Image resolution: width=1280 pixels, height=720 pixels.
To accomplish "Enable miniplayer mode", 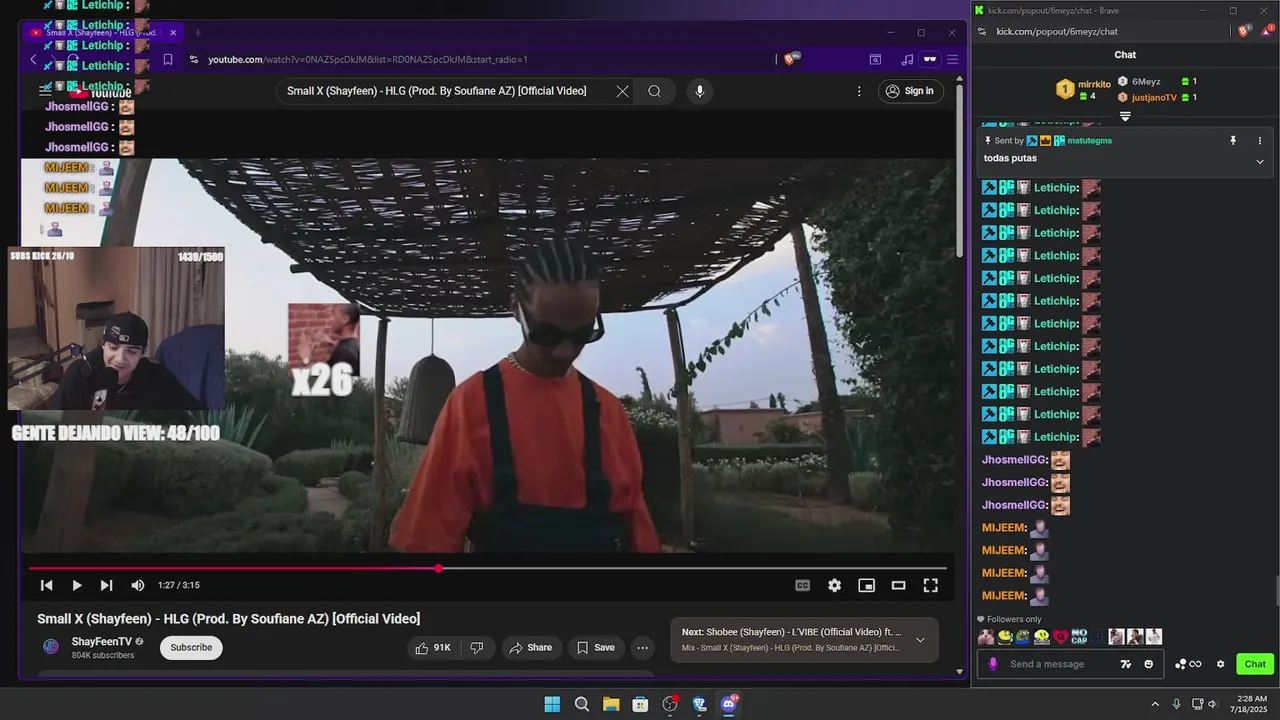I will coord(866,585).
